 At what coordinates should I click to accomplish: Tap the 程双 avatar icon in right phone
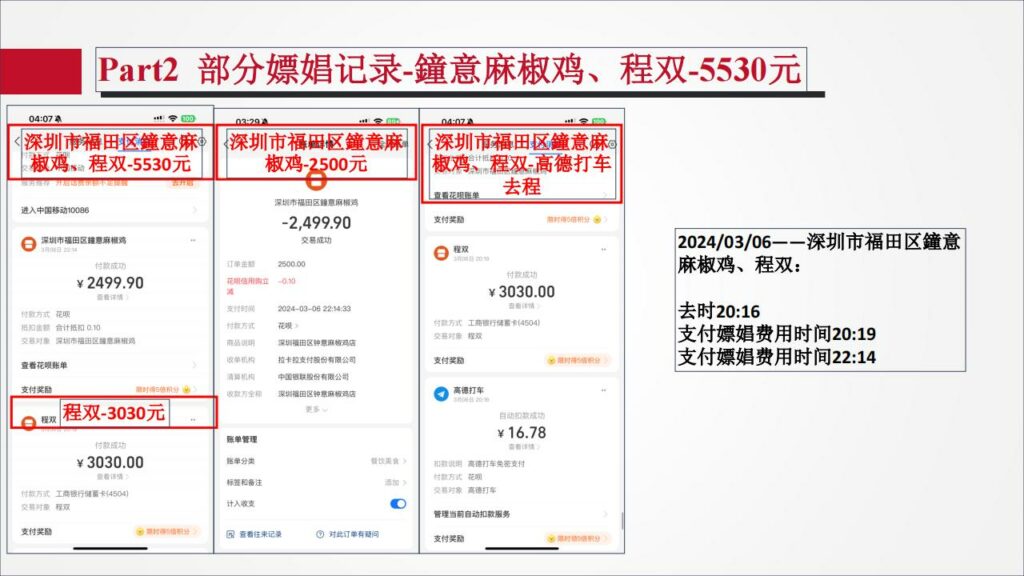(x=441, y=253)
